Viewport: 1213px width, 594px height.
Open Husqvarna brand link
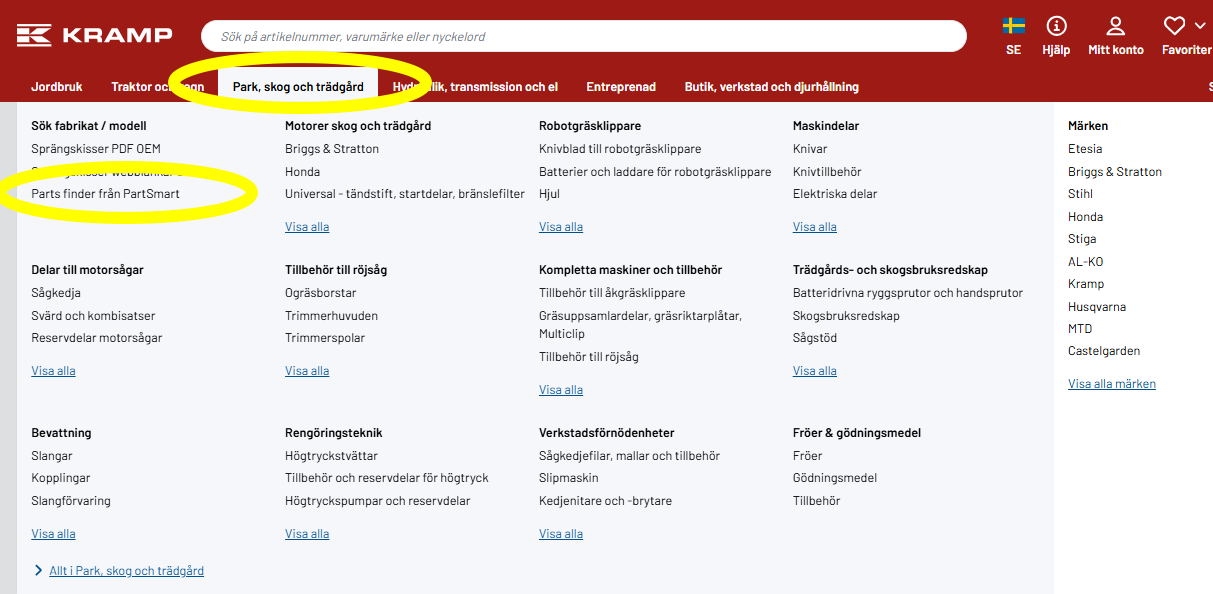click(x=1097, y=307)
